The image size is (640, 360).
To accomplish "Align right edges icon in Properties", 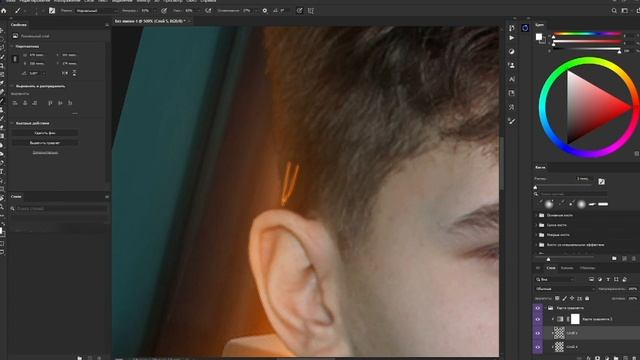I will (35, 103).
